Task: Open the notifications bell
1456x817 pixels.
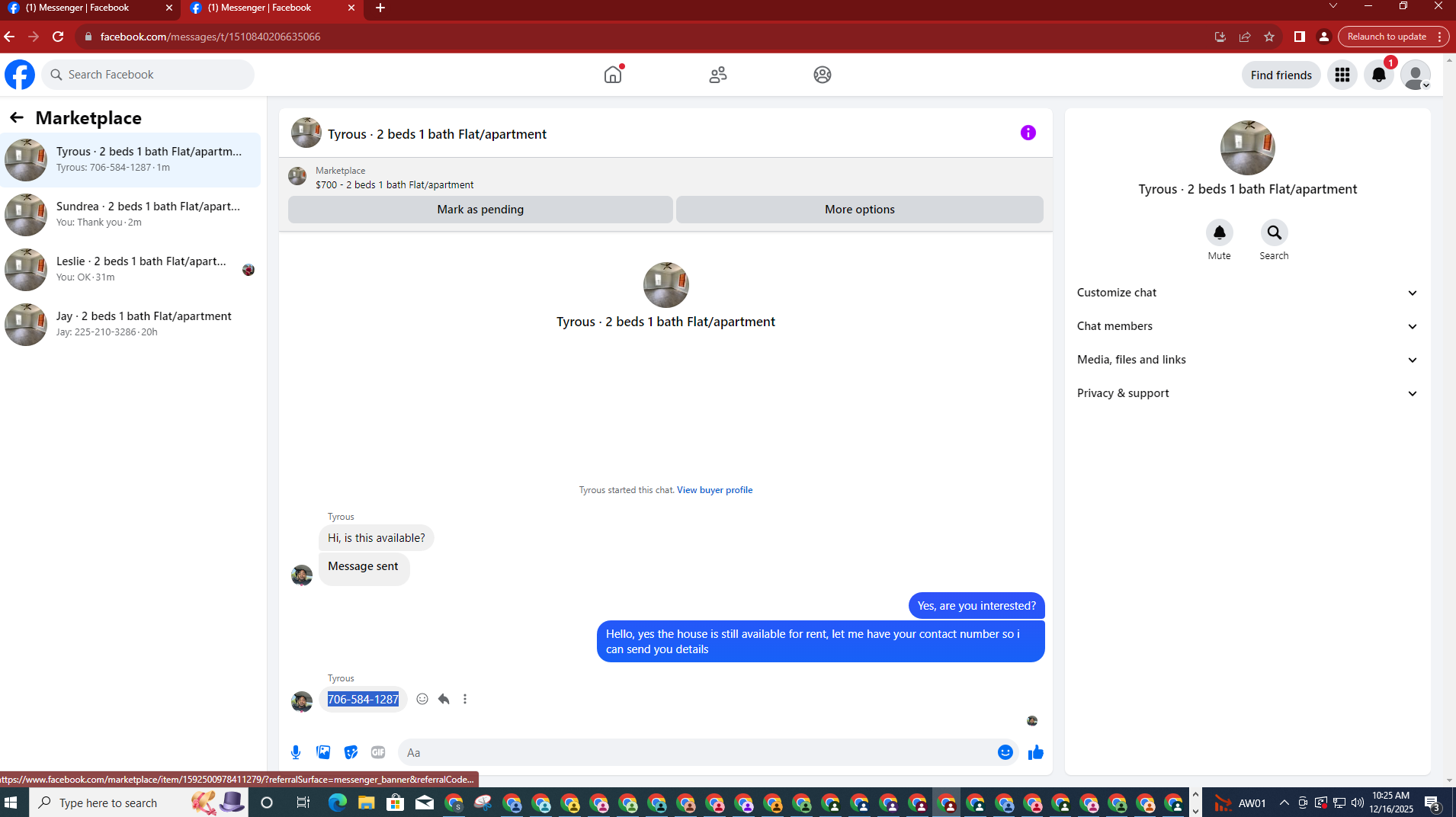Action: coord(1378,75)
